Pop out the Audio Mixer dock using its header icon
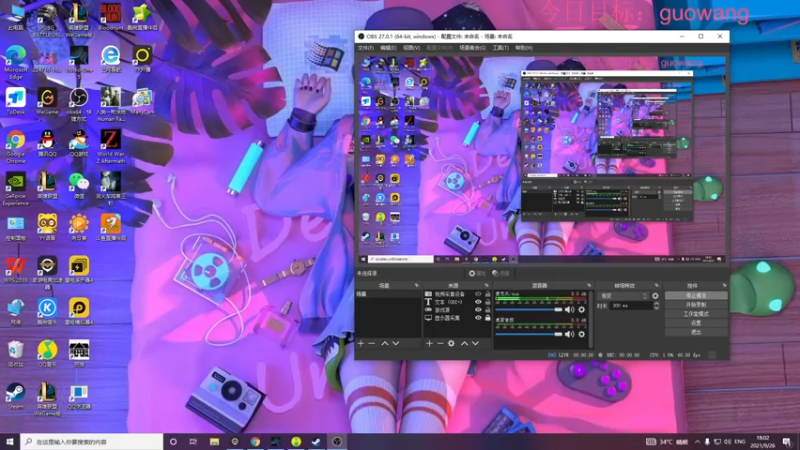800x450 pixels. click(589, 285)
